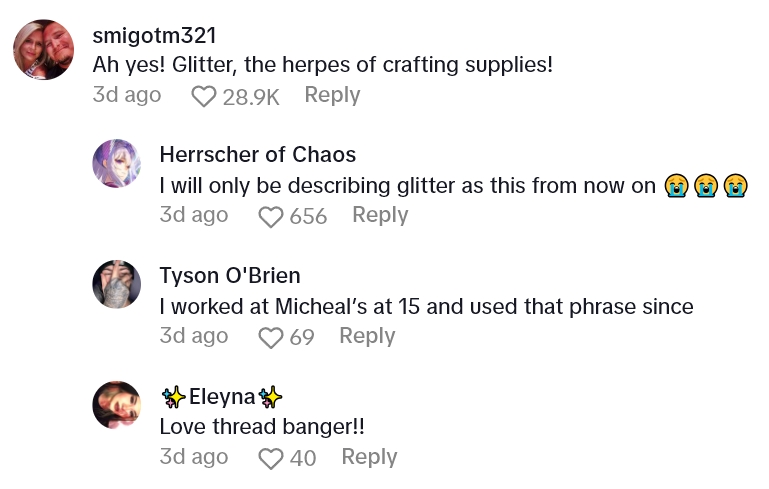This screenshot has height=489, width=769.
Task: Reply to Tyson O'Brien's comment
Action: tap(367, 336)
